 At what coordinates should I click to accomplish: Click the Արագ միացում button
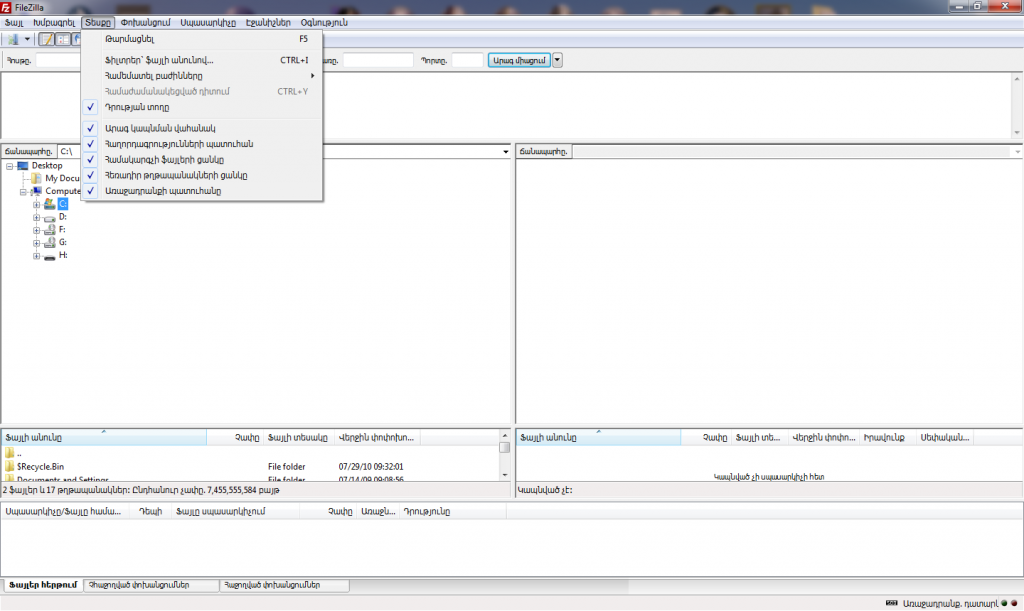click(x=518, y=60)
